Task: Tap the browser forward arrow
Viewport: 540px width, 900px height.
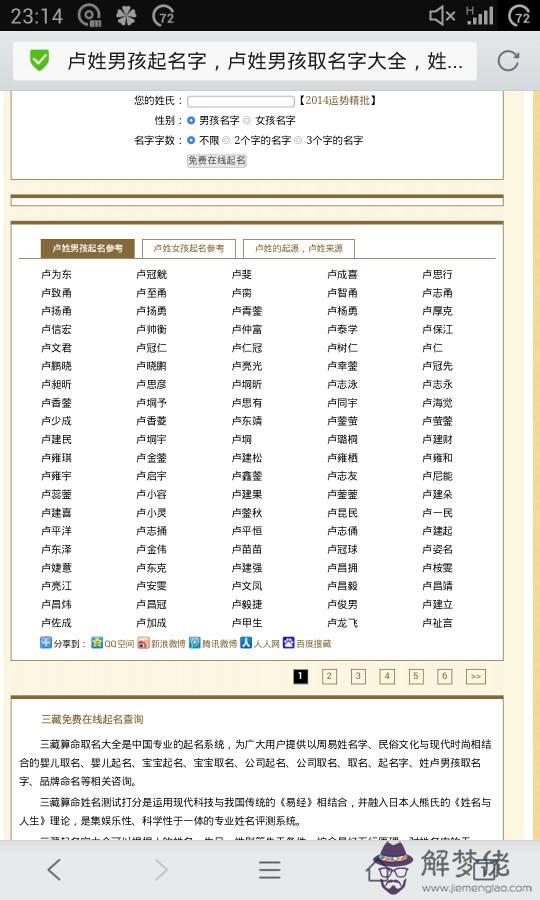Action: coord(161,870)
